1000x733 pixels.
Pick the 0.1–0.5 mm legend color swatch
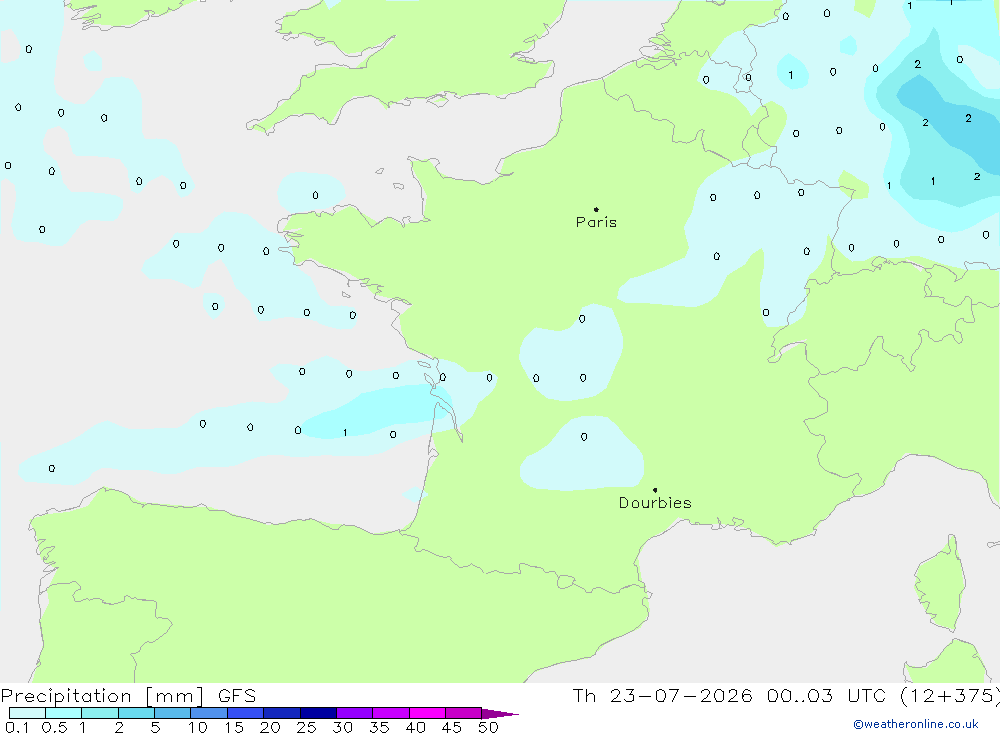(27, 713)
